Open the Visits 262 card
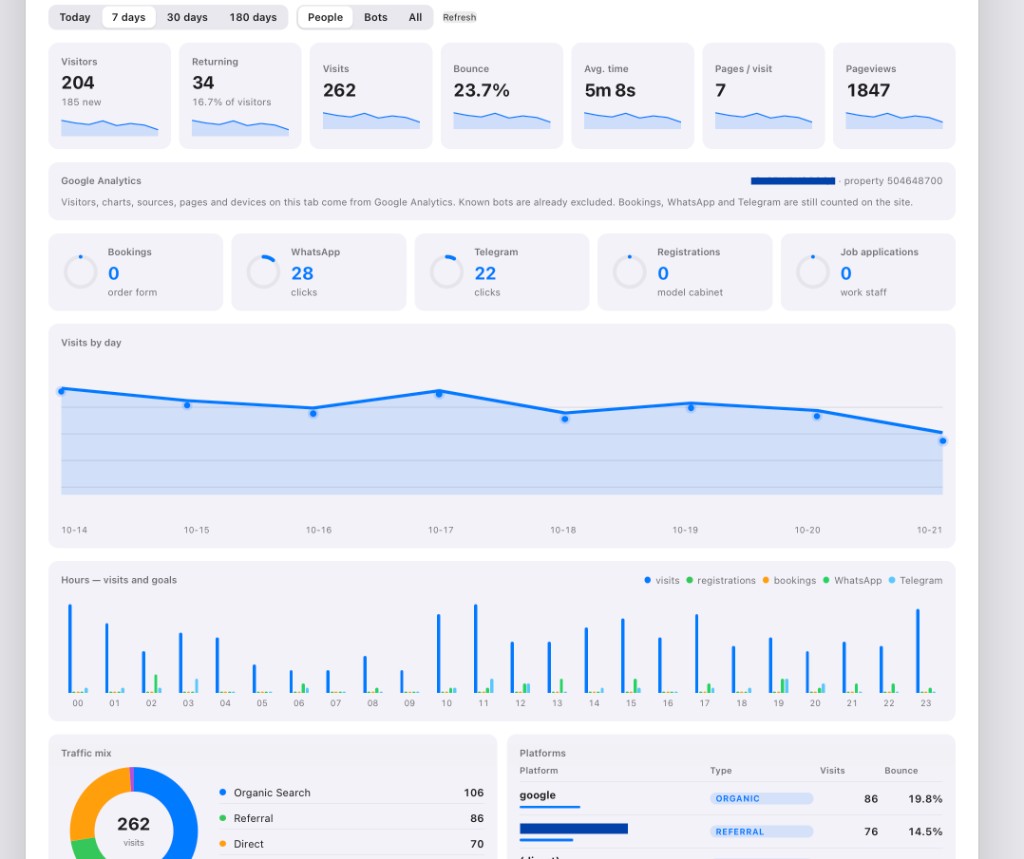 point(371,96)
